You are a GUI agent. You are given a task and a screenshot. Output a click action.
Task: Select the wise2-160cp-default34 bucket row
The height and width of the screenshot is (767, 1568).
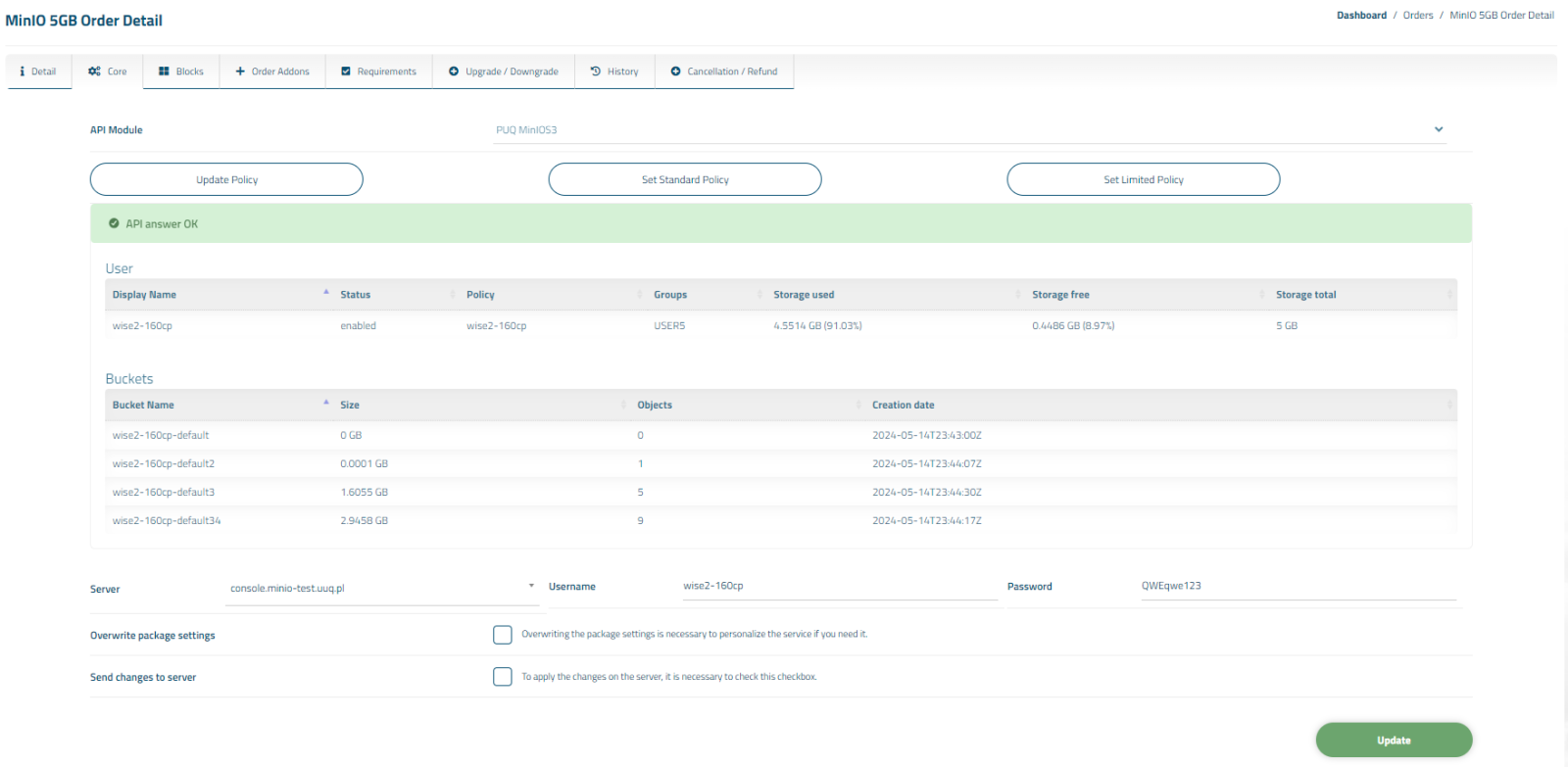tap(781, 521)
